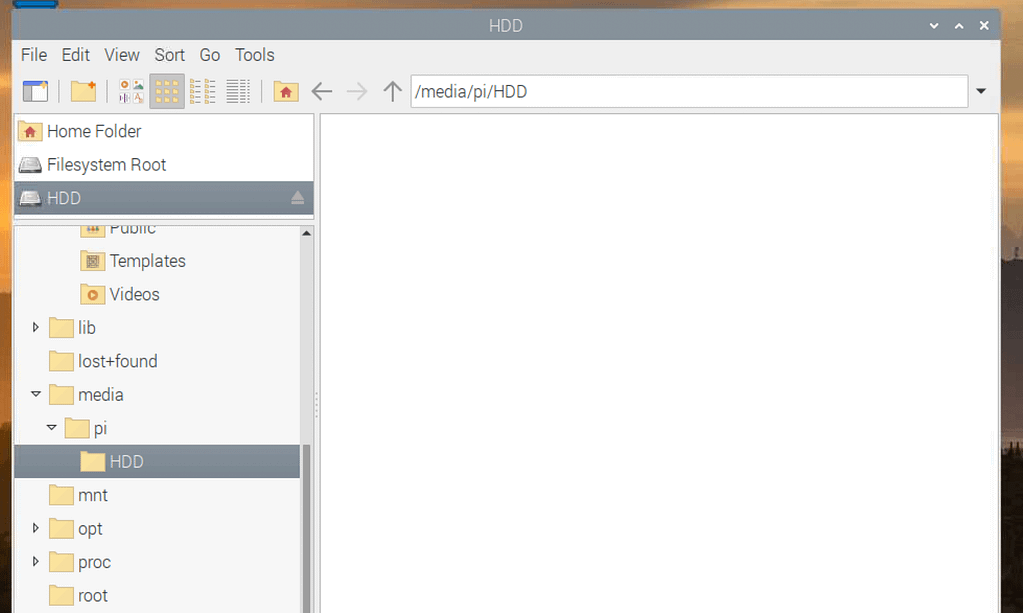Open a new window via toolbar icon
The width and height of the screenshot is (1023, 613).
pos(35,91)
